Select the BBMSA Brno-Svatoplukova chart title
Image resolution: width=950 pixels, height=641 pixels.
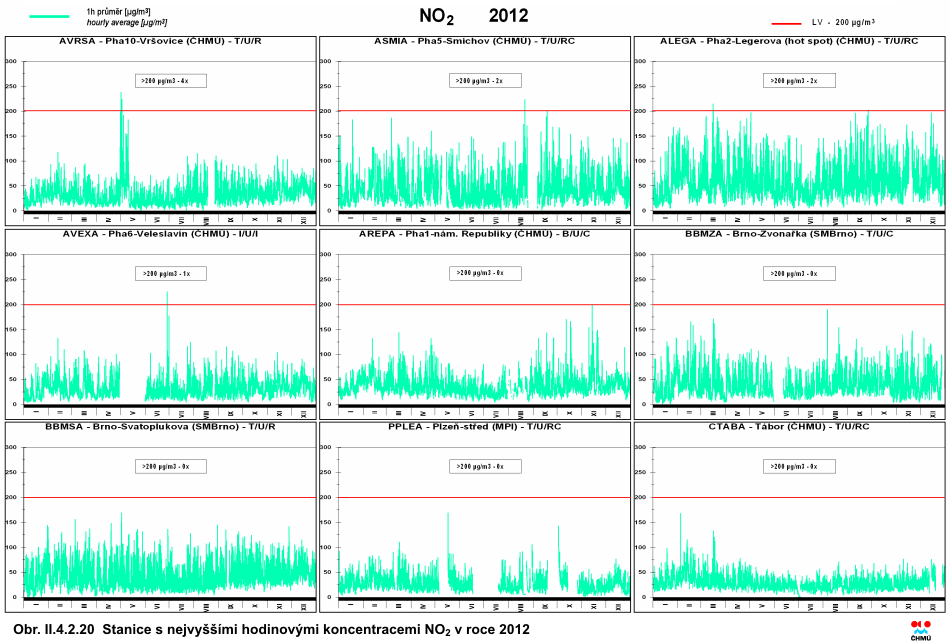(161, 427)
